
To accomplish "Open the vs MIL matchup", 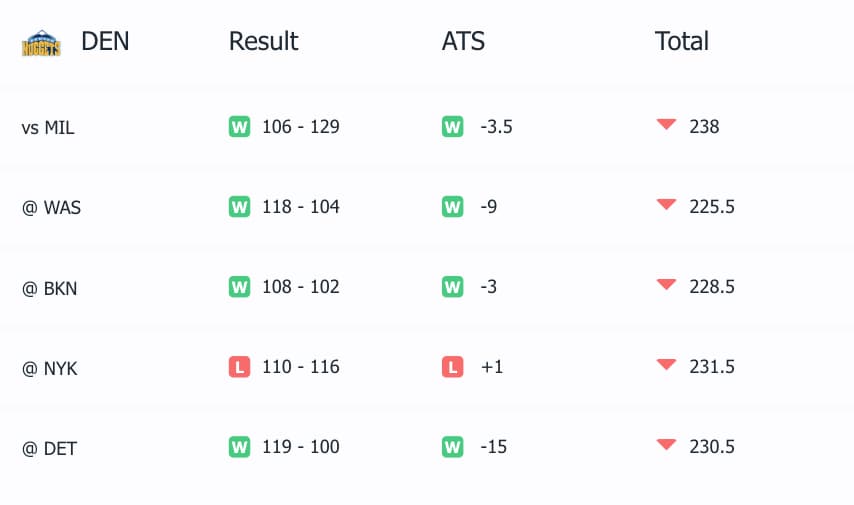I will [x=48, y=128].
